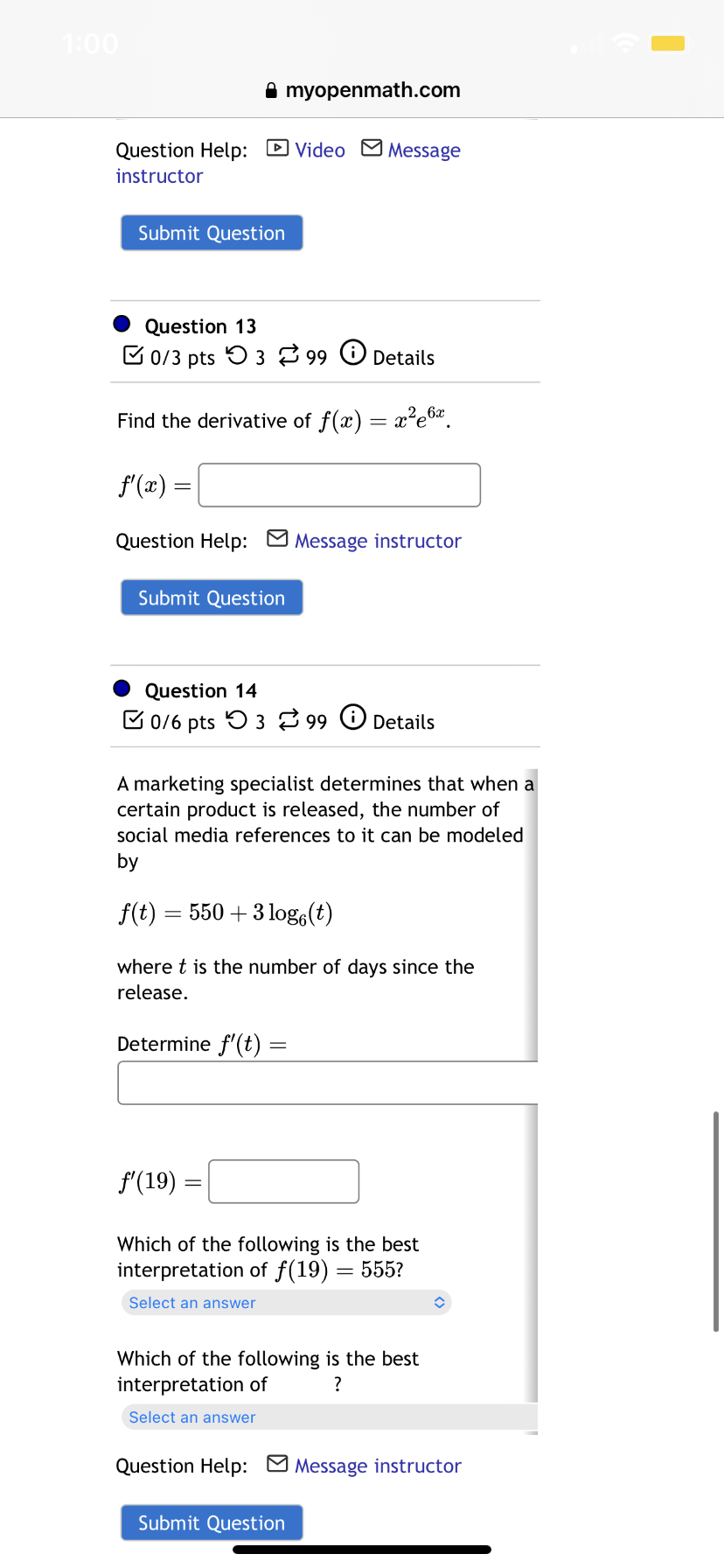Follow the Message instructor link in Question 13
The image size is (724, 1568).
click(378, 541)
